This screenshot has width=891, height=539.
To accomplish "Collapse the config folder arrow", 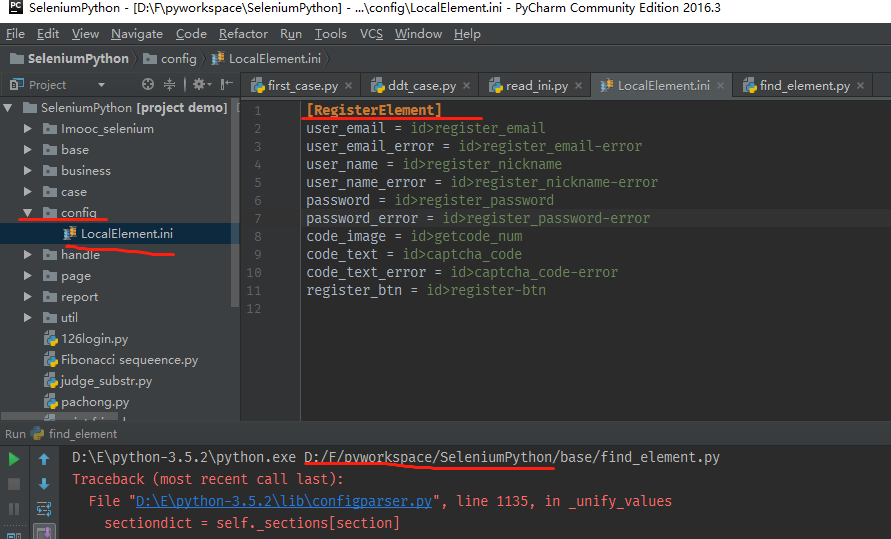I will coord(27,213).
